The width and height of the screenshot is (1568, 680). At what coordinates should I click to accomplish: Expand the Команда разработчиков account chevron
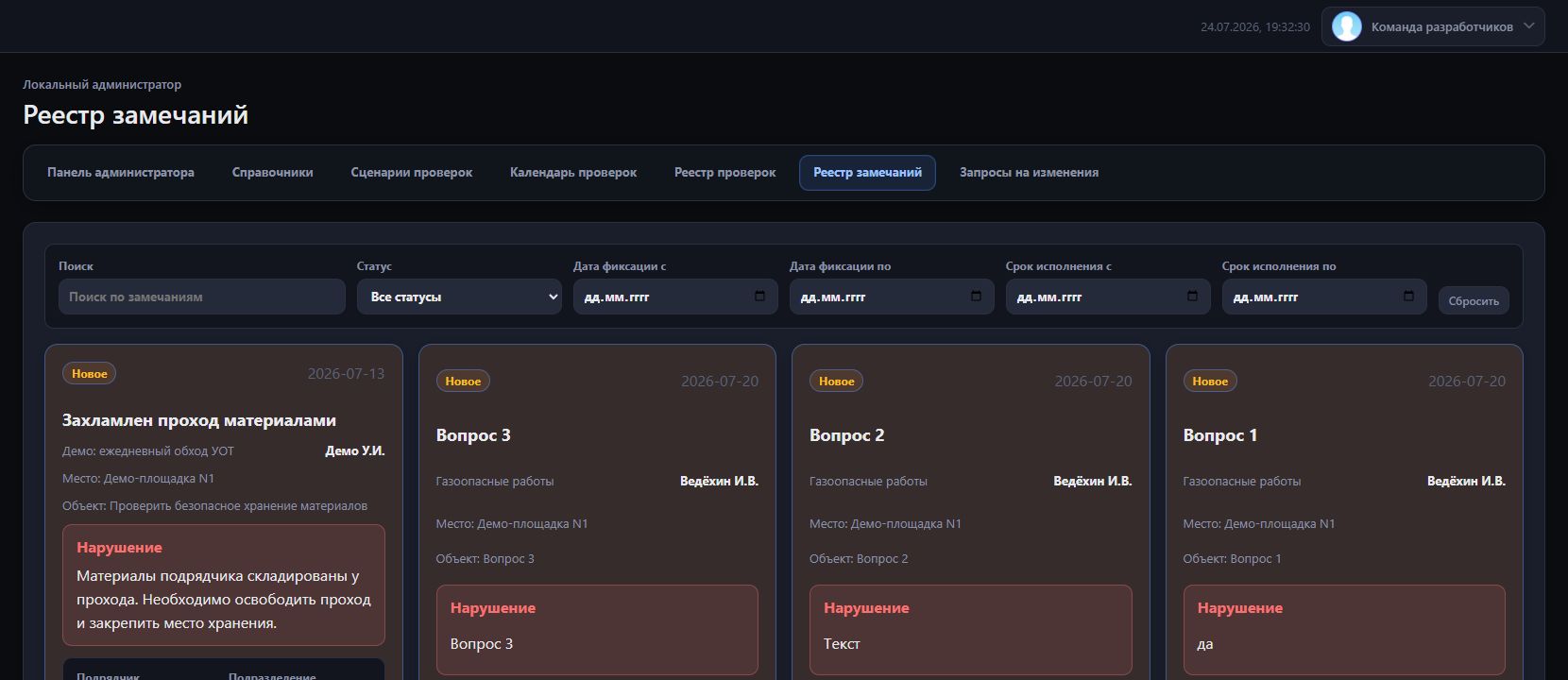1529,26
